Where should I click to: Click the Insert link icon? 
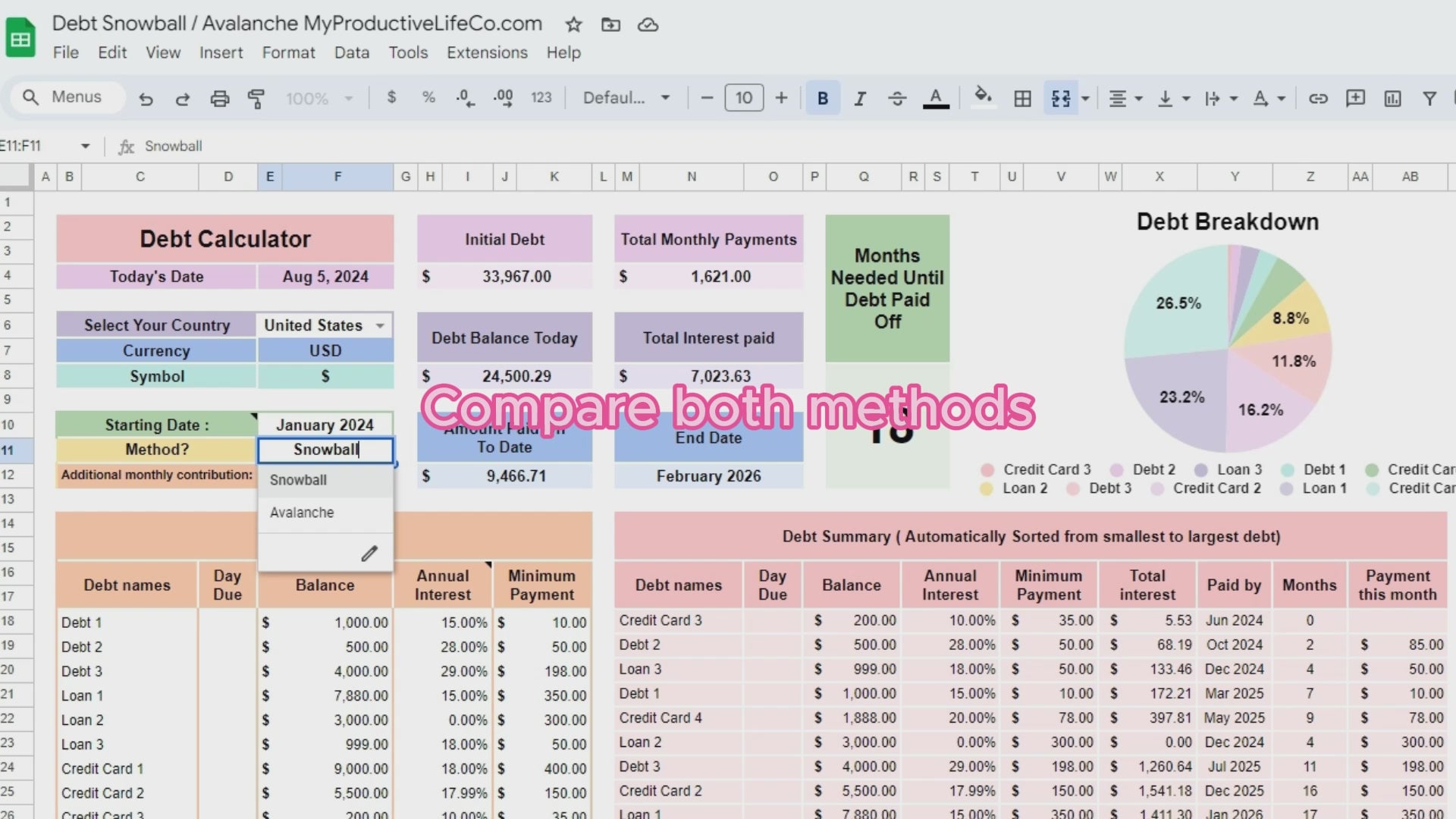[1319, 98]
